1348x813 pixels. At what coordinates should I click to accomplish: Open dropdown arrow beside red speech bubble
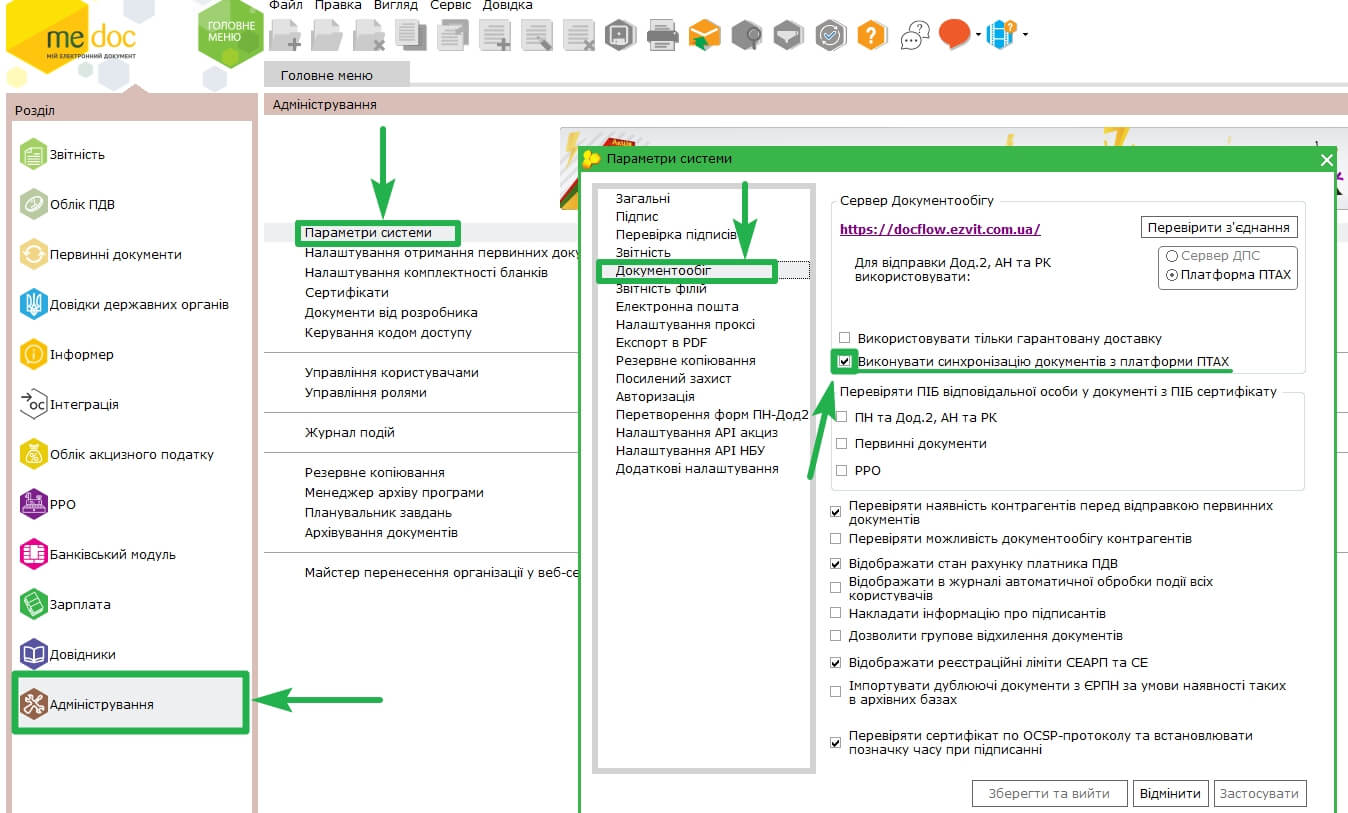[978, 36]
